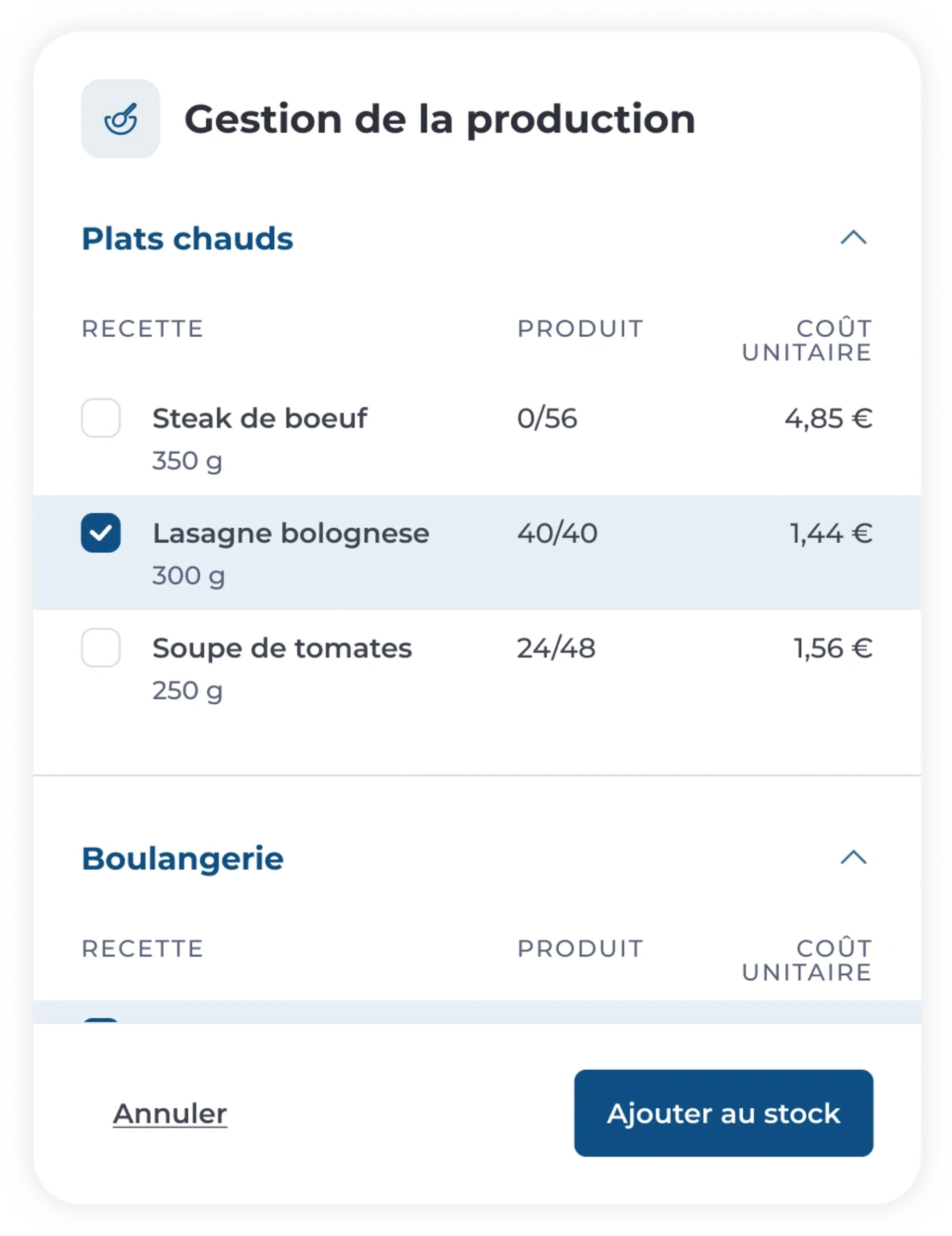
Task: Collapse the Boulangerie section chevron
Action: 853,857
